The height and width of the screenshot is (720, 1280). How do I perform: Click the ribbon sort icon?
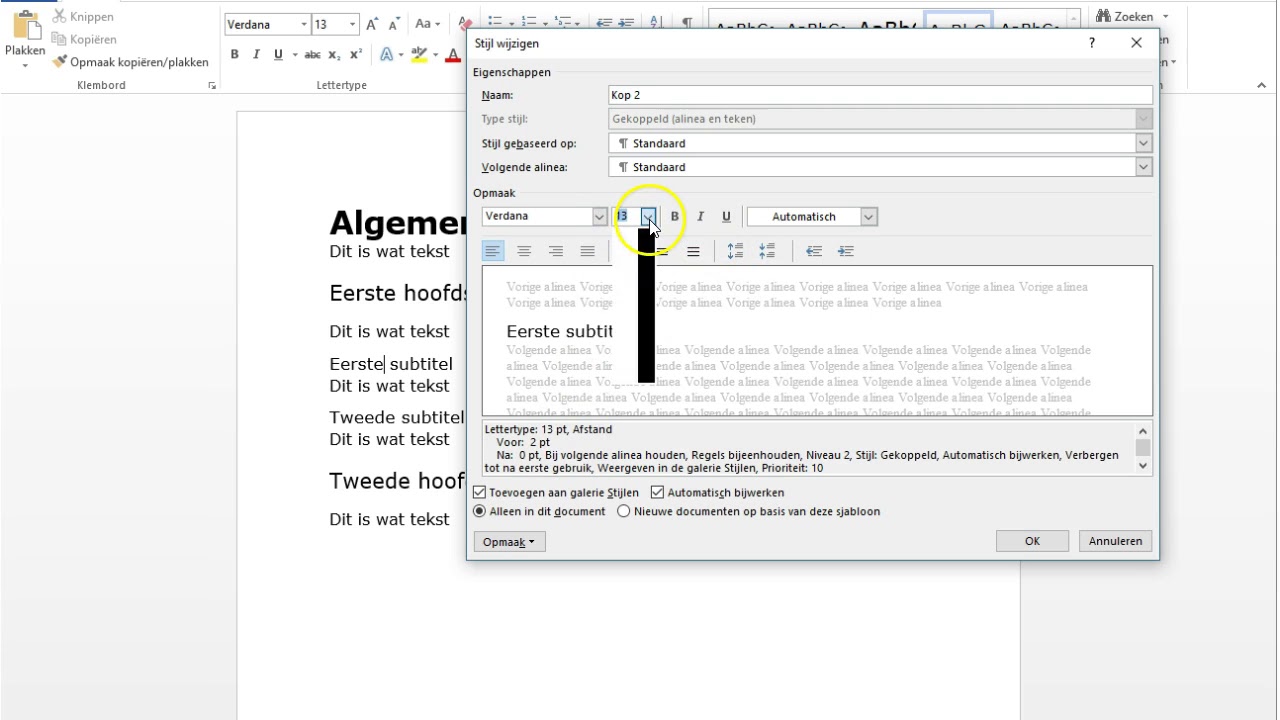[x=655, y=22]
